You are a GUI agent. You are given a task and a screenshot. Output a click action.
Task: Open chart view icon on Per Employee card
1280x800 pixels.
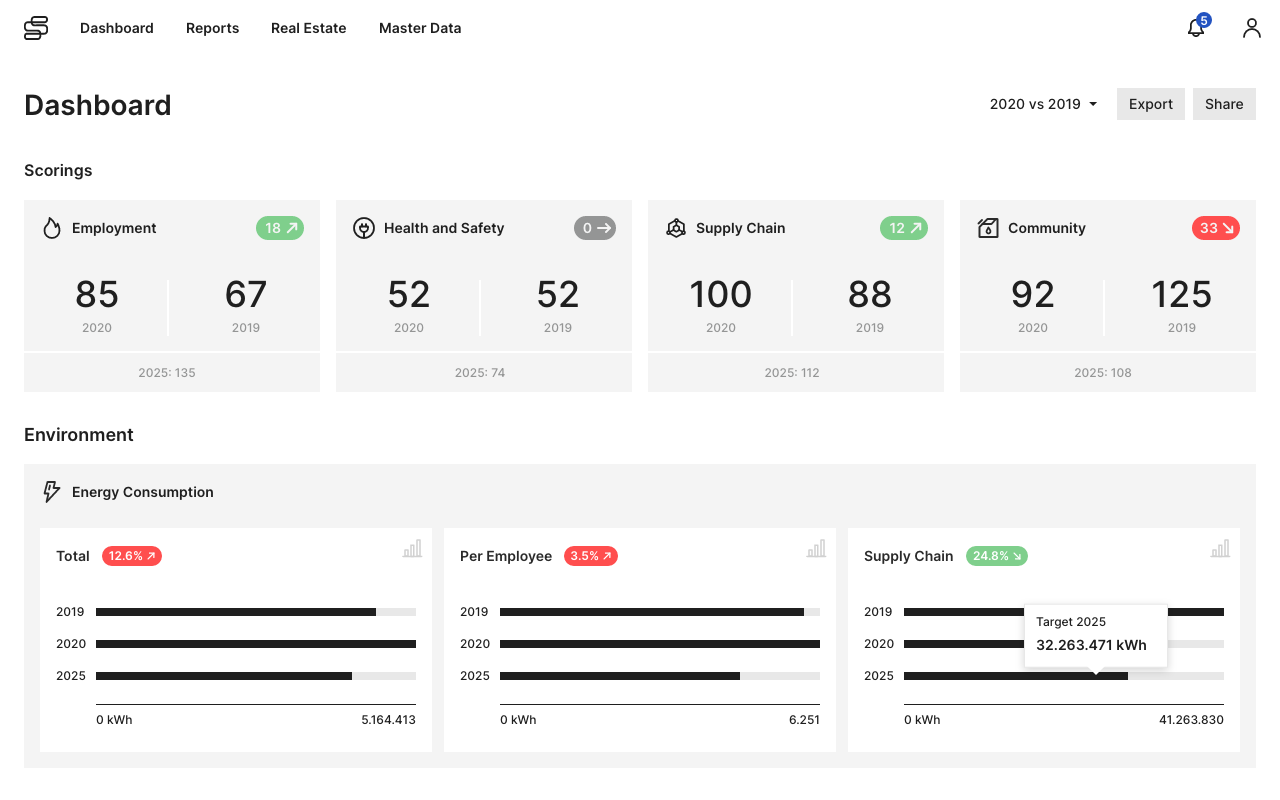pos(816,548)
